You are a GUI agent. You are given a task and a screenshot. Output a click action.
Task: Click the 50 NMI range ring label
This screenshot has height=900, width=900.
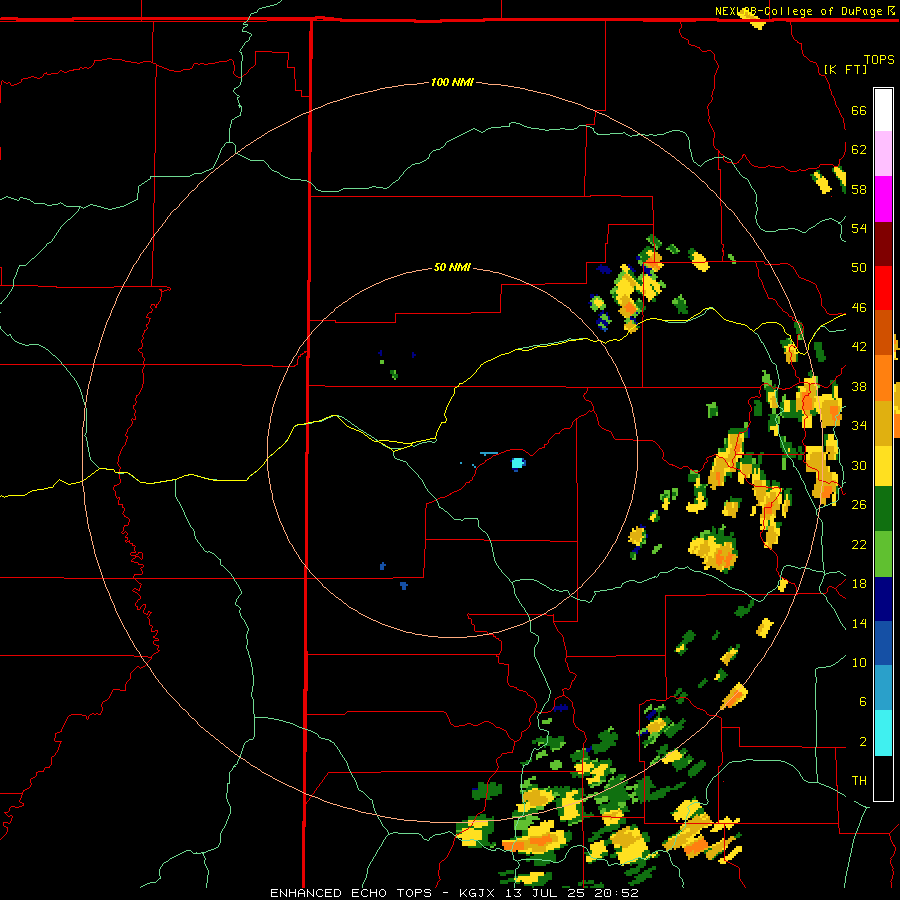click(x=452, y=267)
